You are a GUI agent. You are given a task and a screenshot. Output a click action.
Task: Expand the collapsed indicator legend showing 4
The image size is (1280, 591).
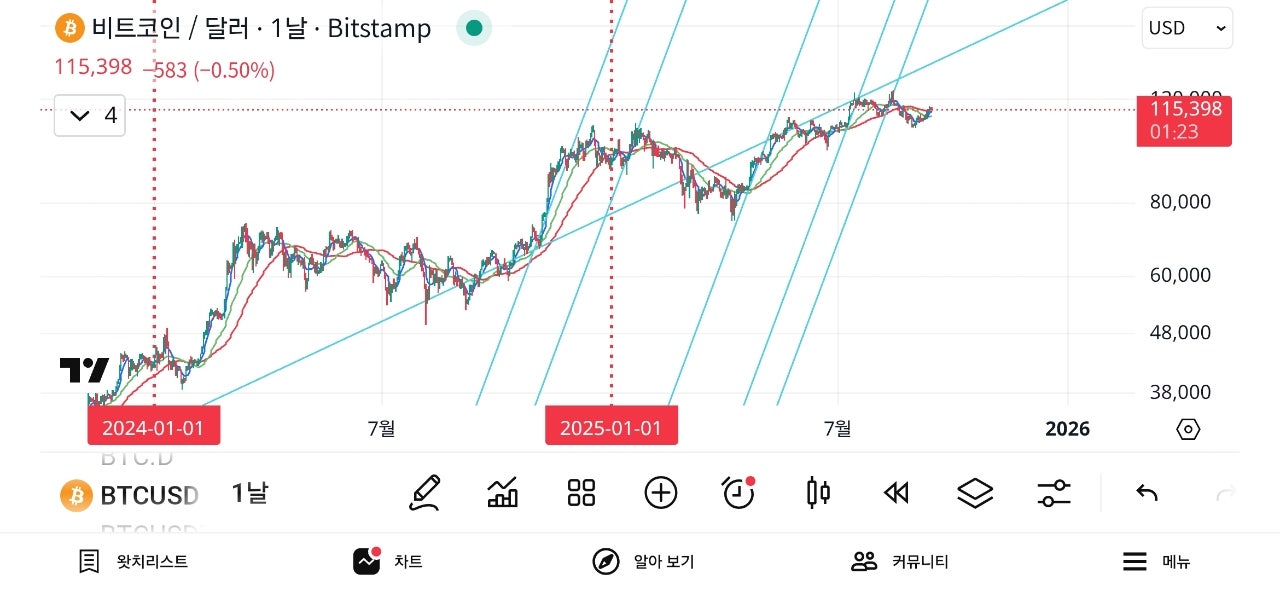tap(90, 116)
